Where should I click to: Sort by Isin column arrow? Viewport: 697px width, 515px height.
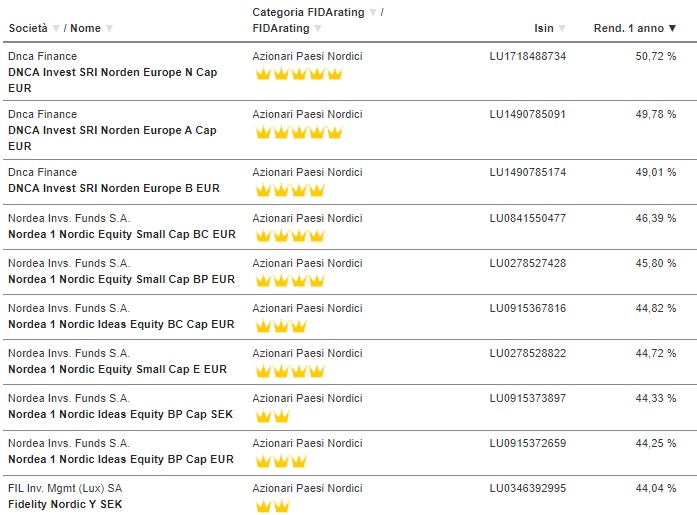click(562, 28)
